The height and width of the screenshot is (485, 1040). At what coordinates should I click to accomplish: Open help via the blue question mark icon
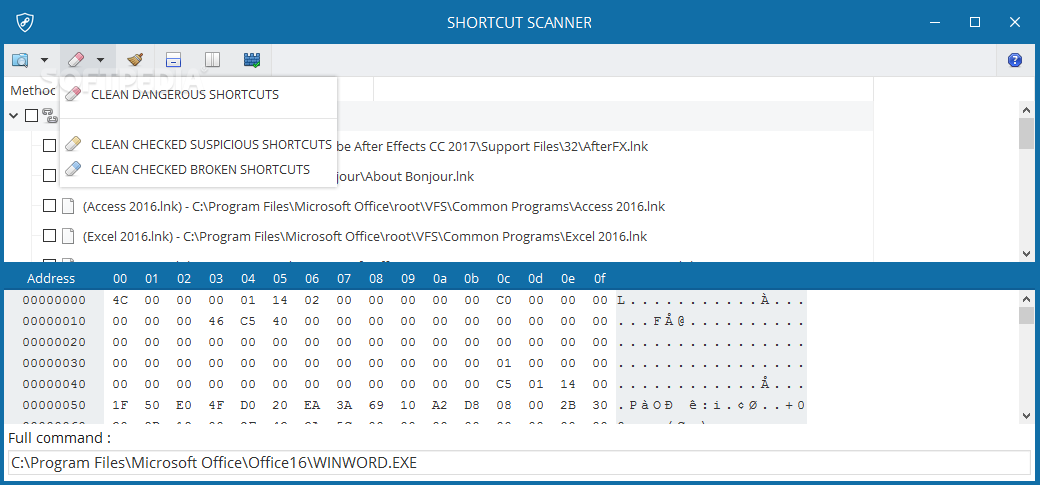1015,60
